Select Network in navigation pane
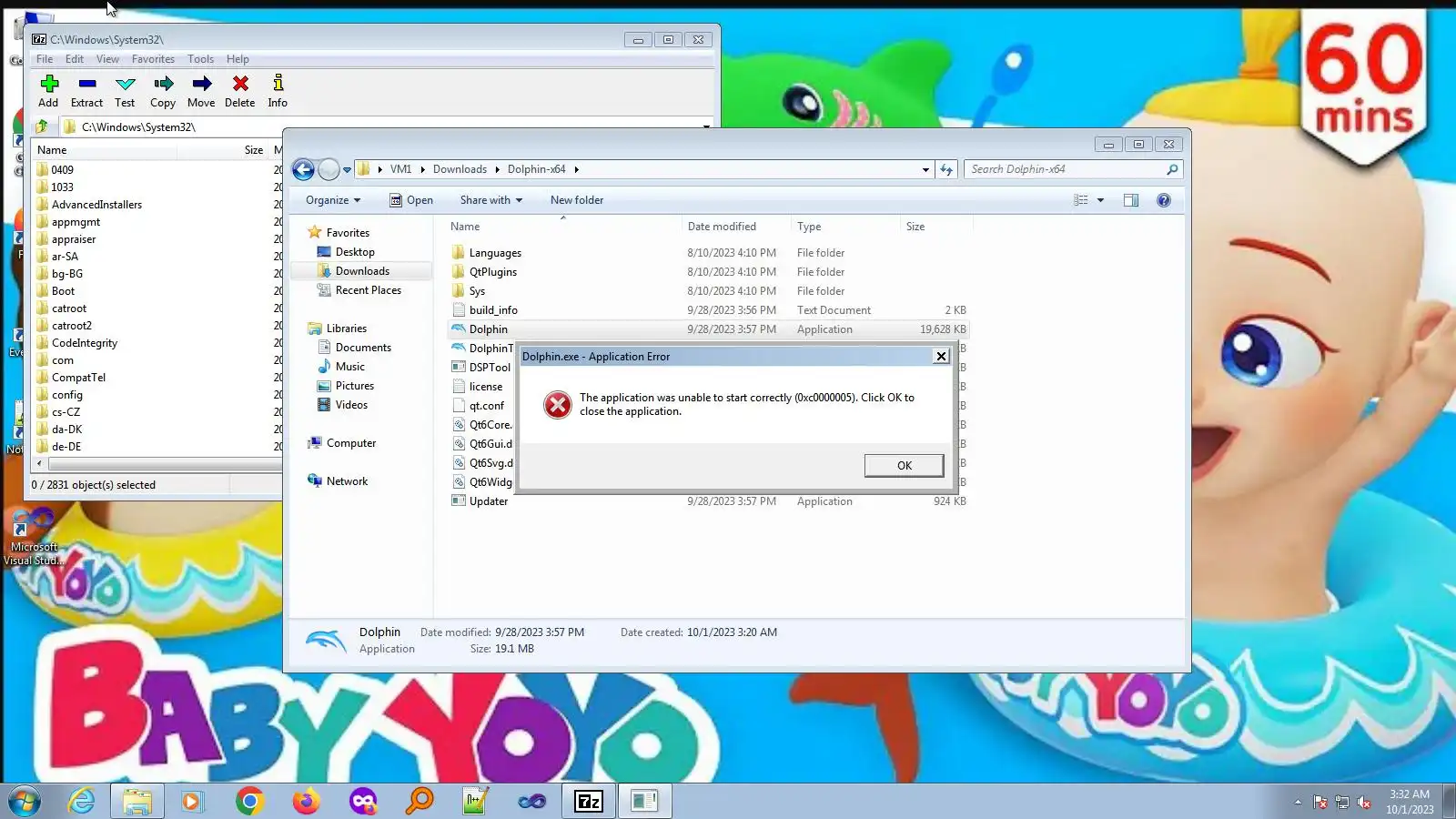Screen dimensions: 1456x819 [347, 481]
